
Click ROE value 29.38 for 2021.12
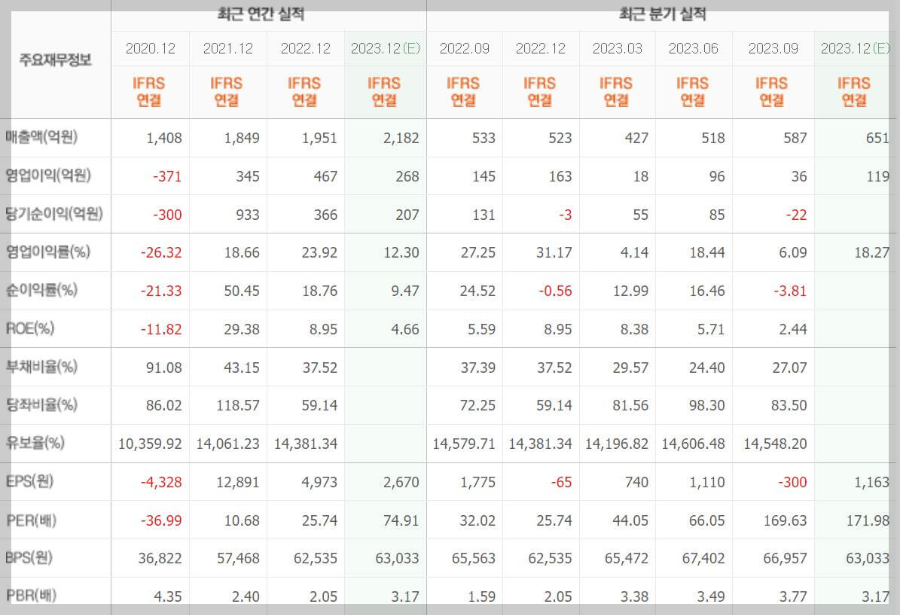tap(242, 330)
